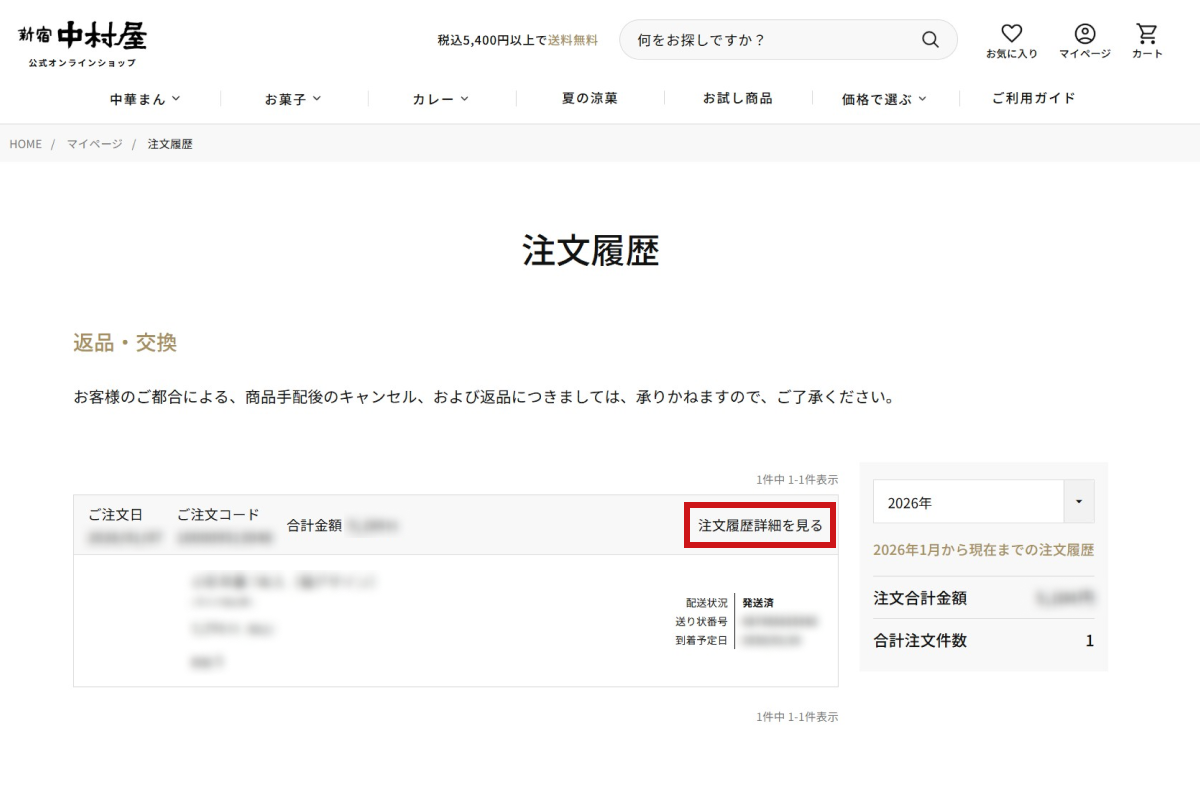
Task: Click the 発送済 shipping status
Action: [x=757, y=603]
